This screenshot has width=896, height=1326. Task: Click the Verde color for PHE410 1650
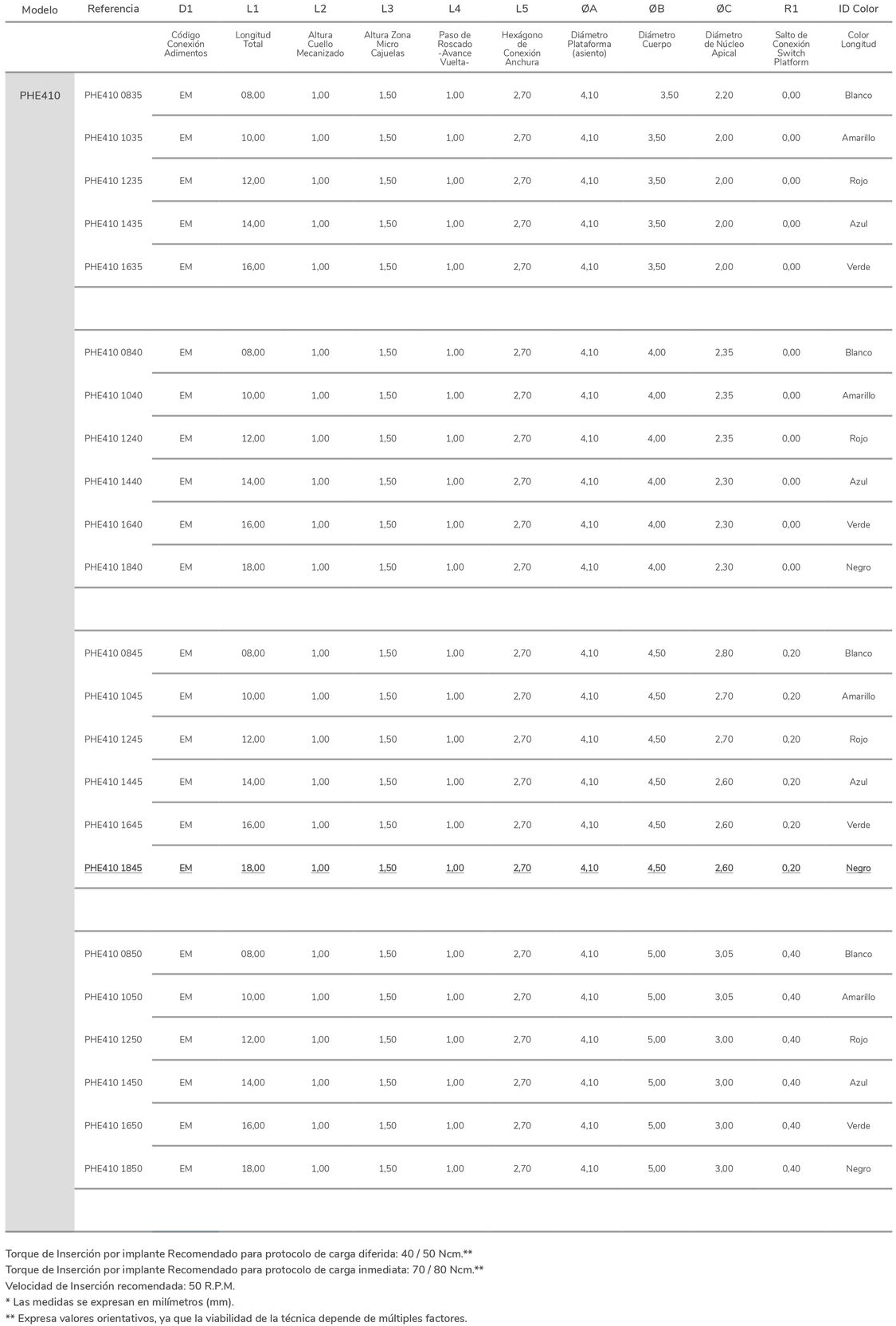tap(858, 1126)
